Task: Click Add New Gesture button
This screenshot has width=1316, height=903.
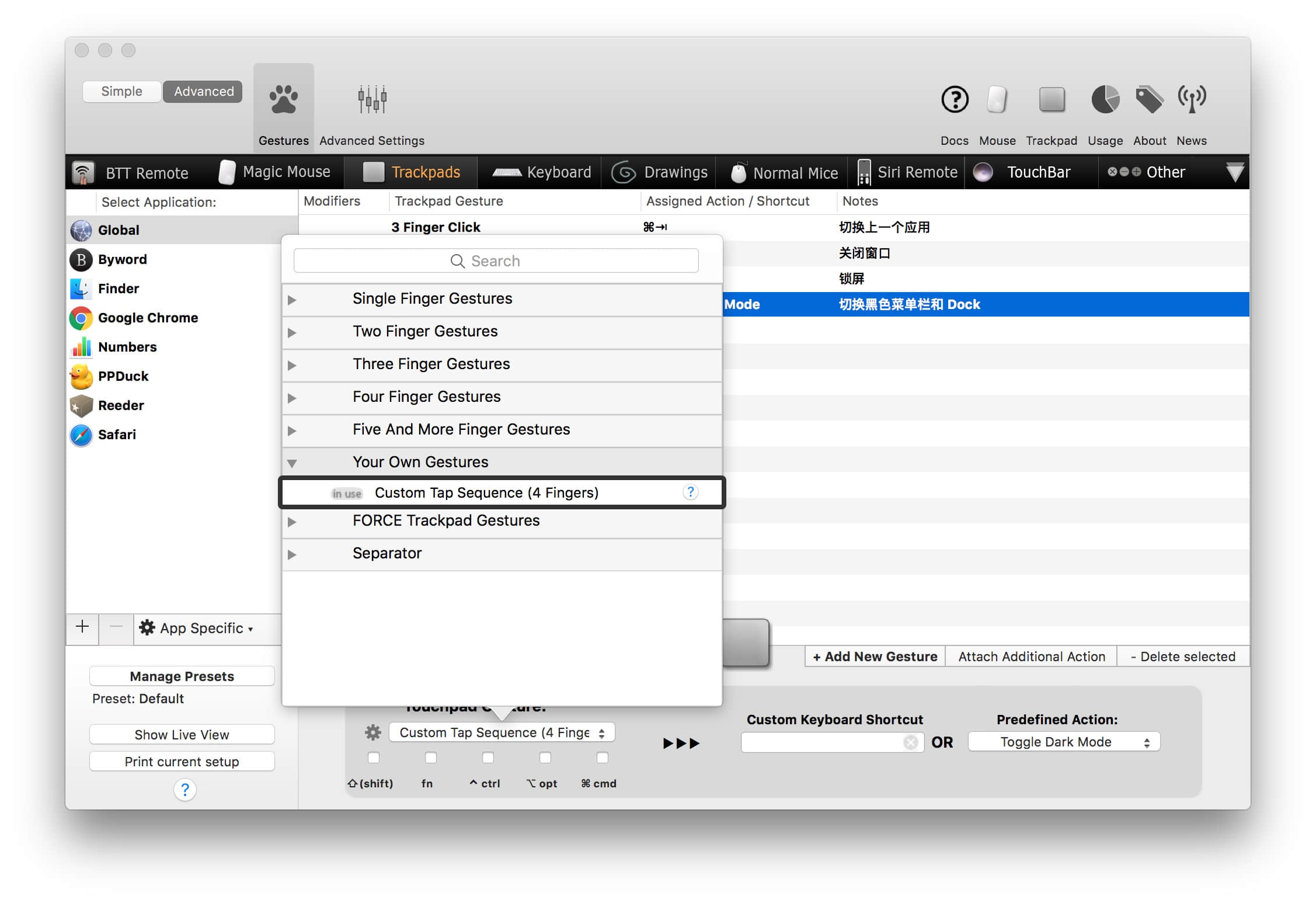Action: (875, 657)
